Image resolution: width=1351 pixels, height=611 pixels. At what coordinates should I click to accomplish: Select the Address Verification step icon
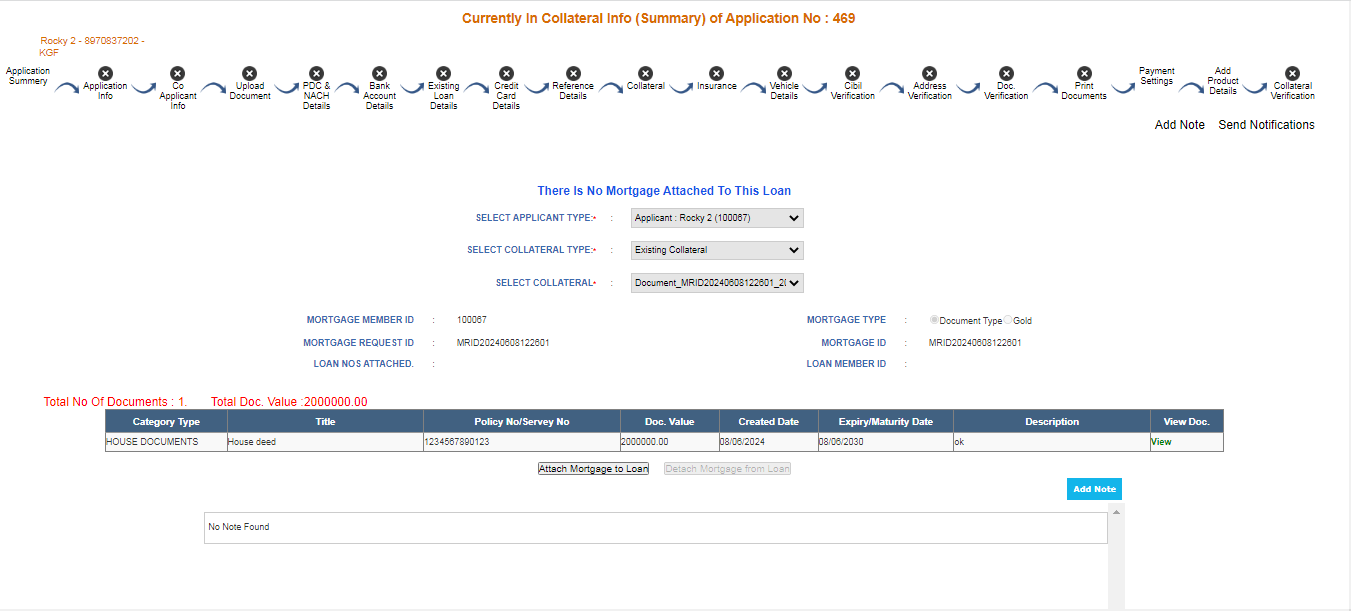pyautogui.click(x=929, y=73)
